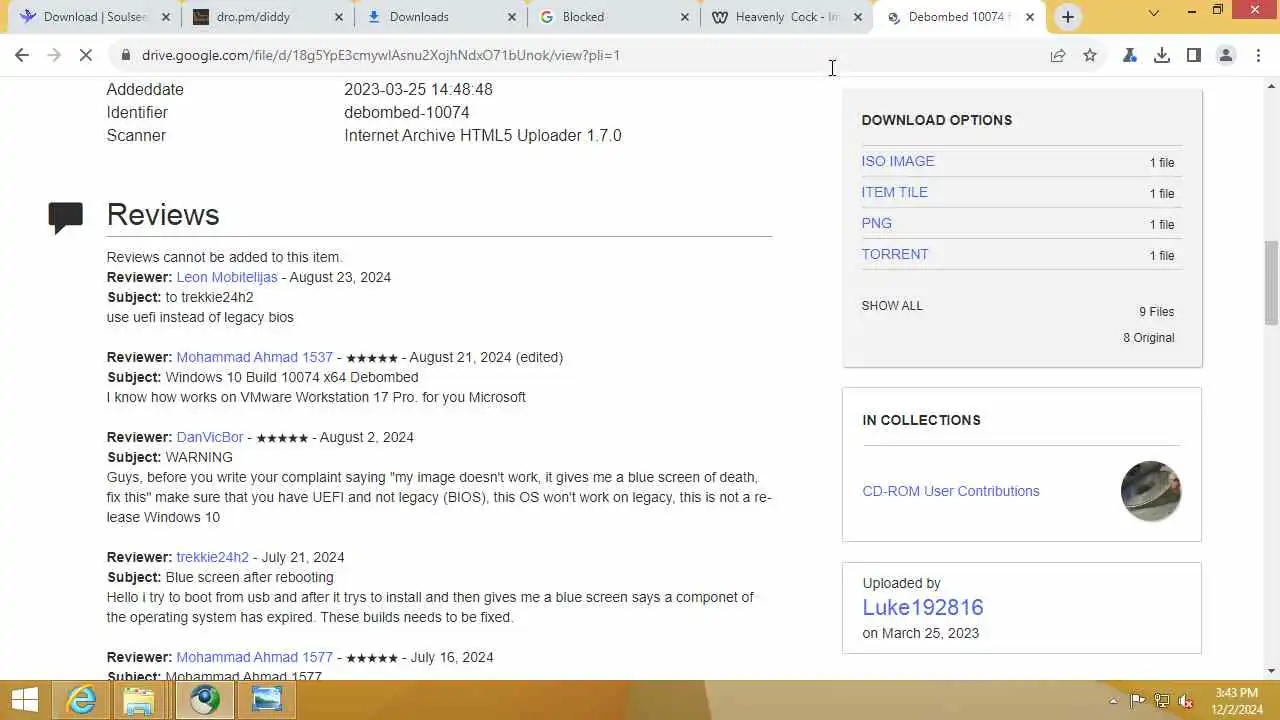Open the ISO IMAGE download option

[x=898, y=161]
